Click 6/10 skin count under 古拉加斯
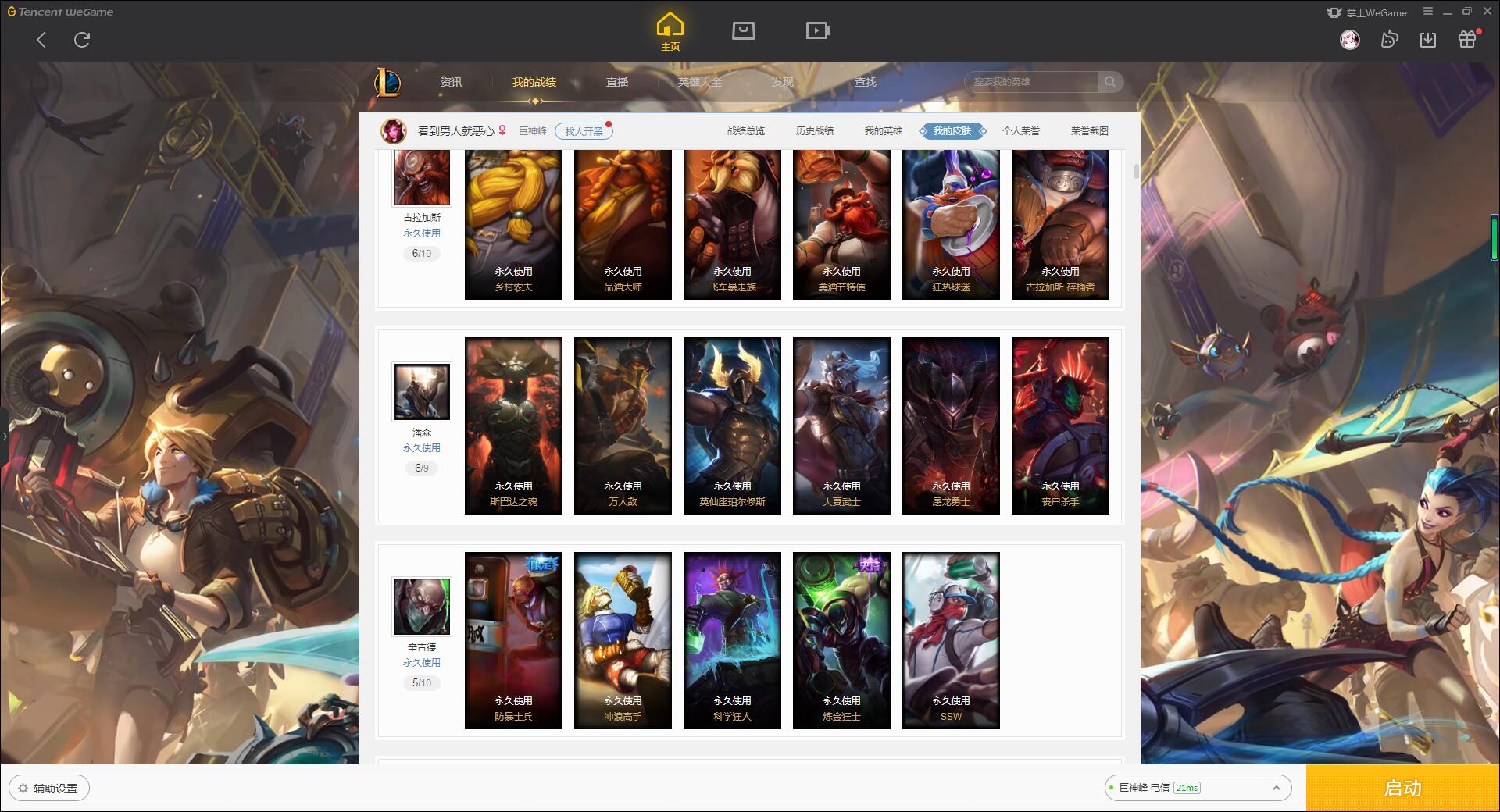 [422, 254]
